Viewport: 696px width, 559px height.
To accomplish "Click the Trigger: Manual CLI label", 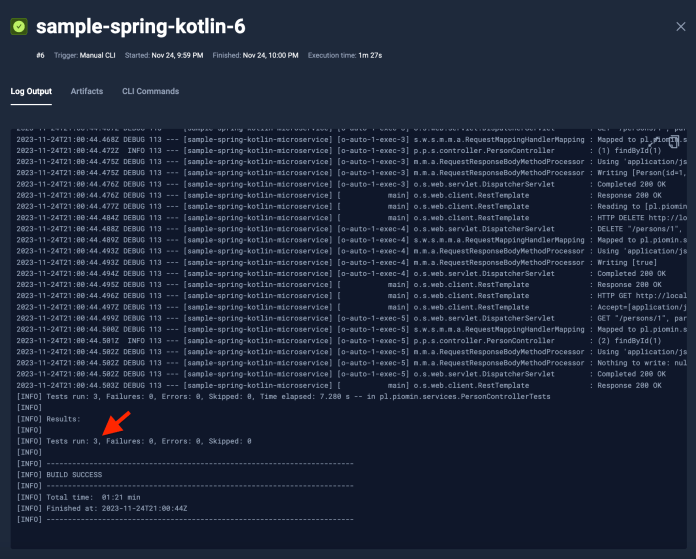I will [85, 56].
